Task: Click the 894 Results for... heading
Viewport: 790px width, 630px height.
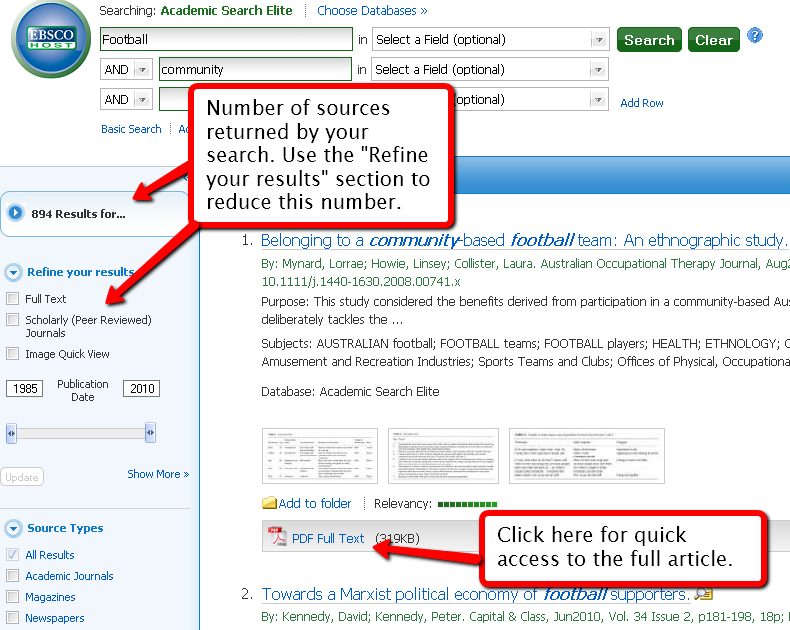Action: [79, 214]
